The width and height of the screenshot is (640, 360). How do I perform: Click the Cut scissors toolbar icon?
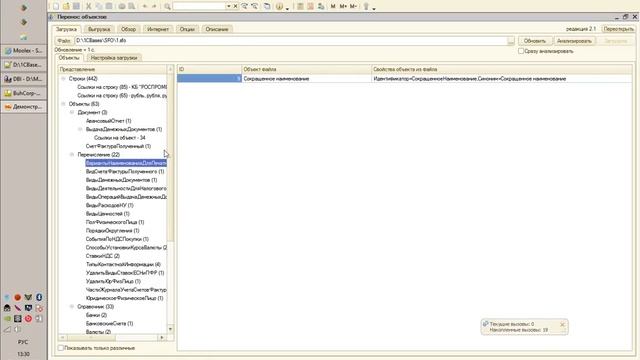coord(89,6)
